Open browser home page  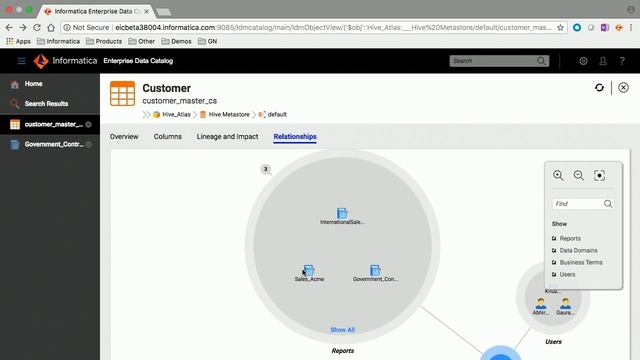pyautogui.click(x=51, y=27)
